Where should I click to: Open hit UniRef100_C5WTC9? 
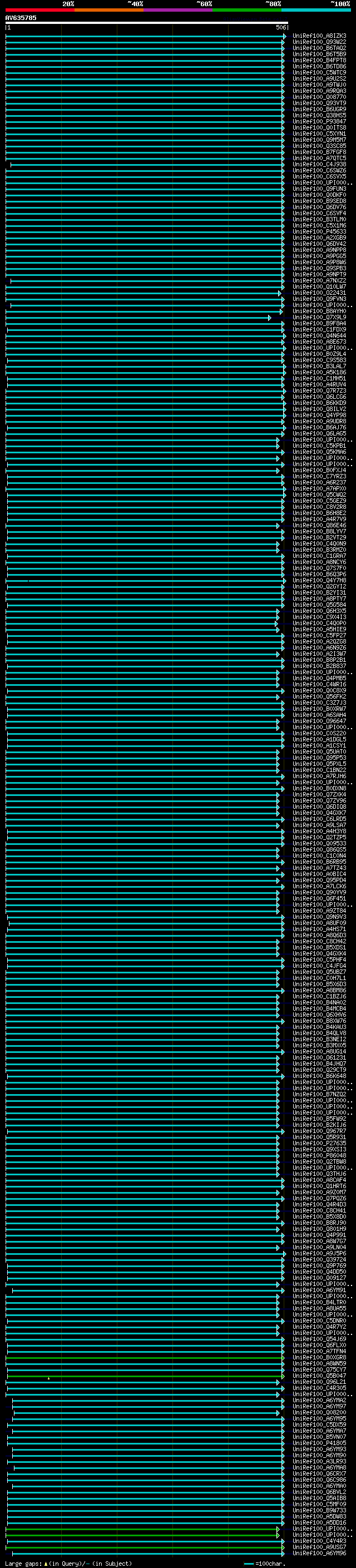coord(319,72)
